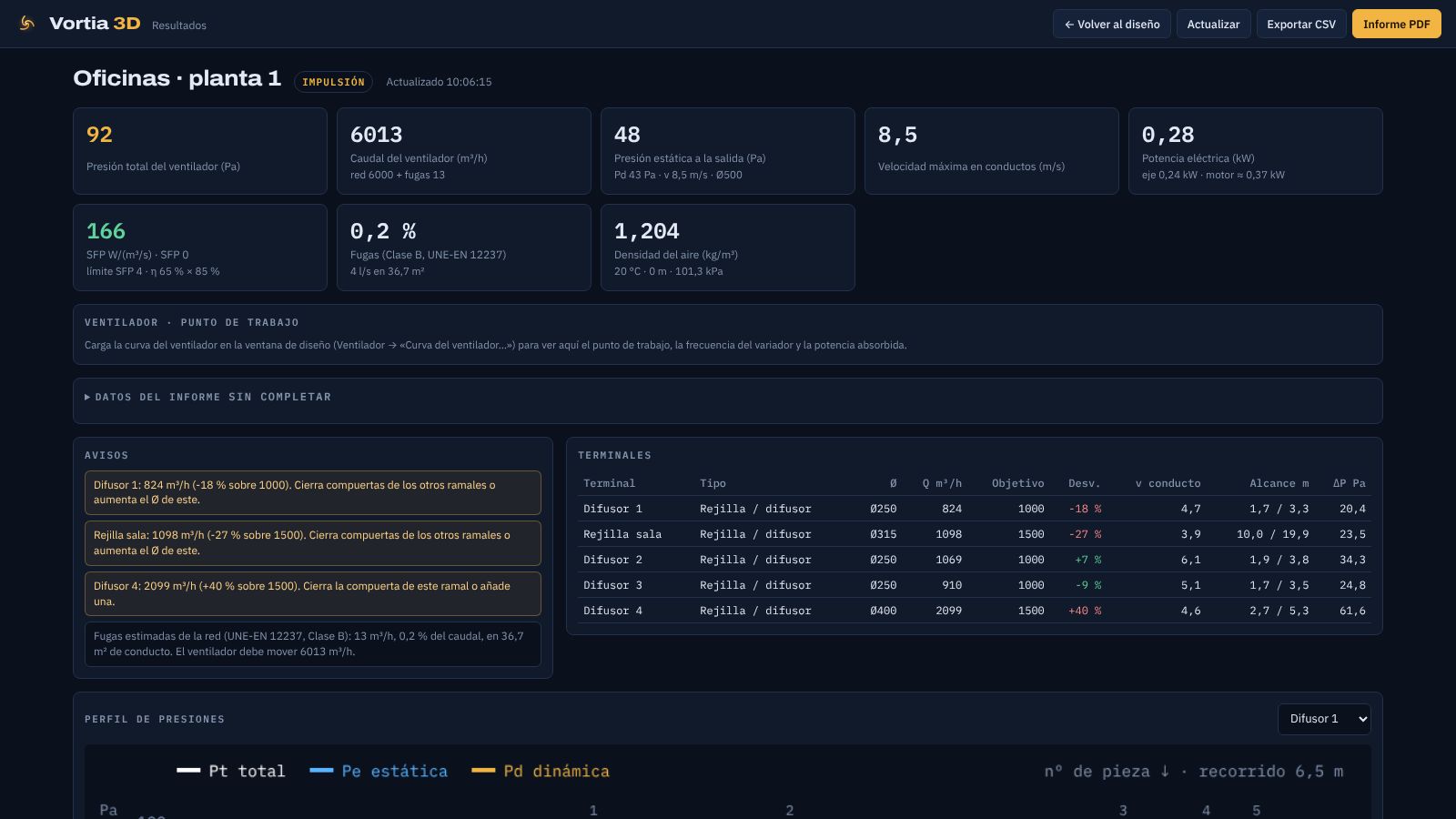Generate the Informe PDF report
This screenshot has height=819, width=1456.
[1396, 25]
